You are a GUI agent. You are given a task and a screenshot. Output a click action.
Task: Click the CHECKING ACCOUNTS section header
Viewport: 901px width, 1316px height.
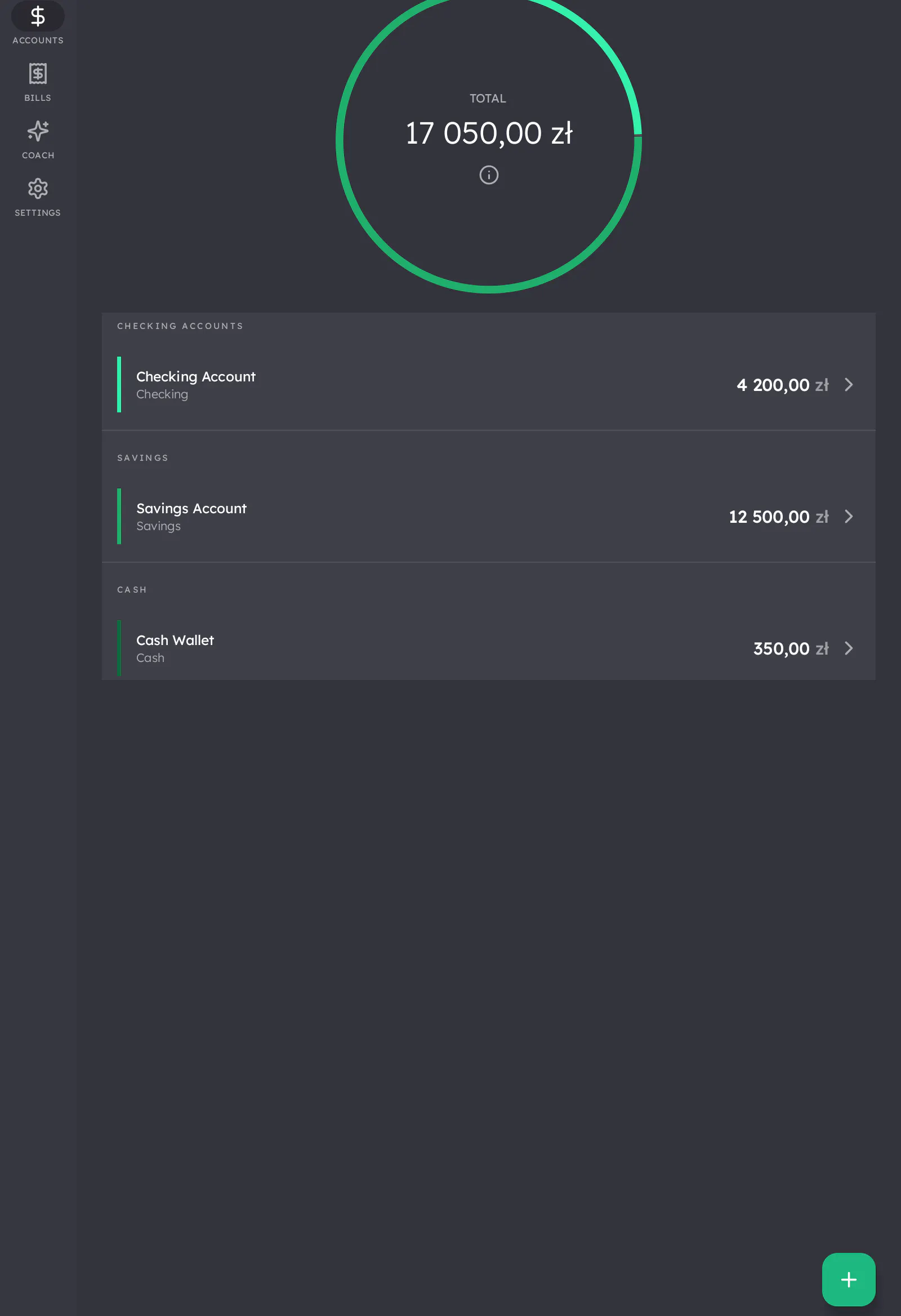click(x=180, y=326)
